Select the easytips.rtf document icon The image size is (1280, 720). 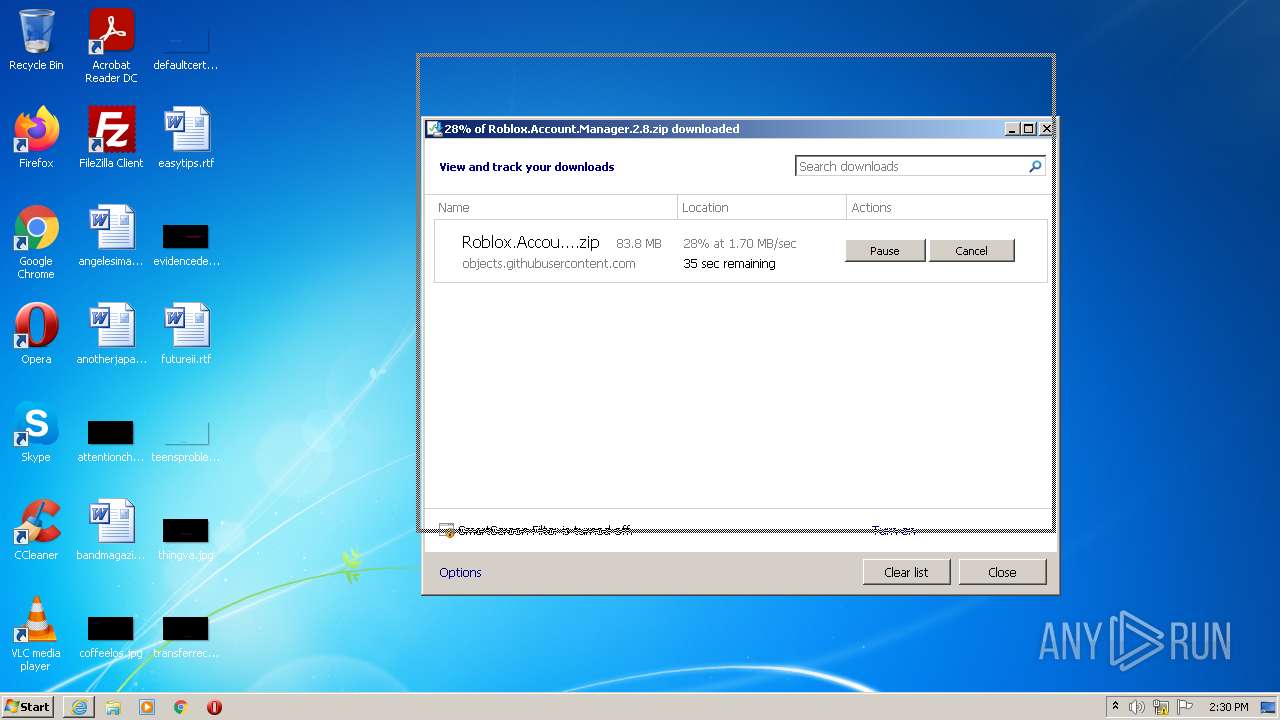point(186,138)
